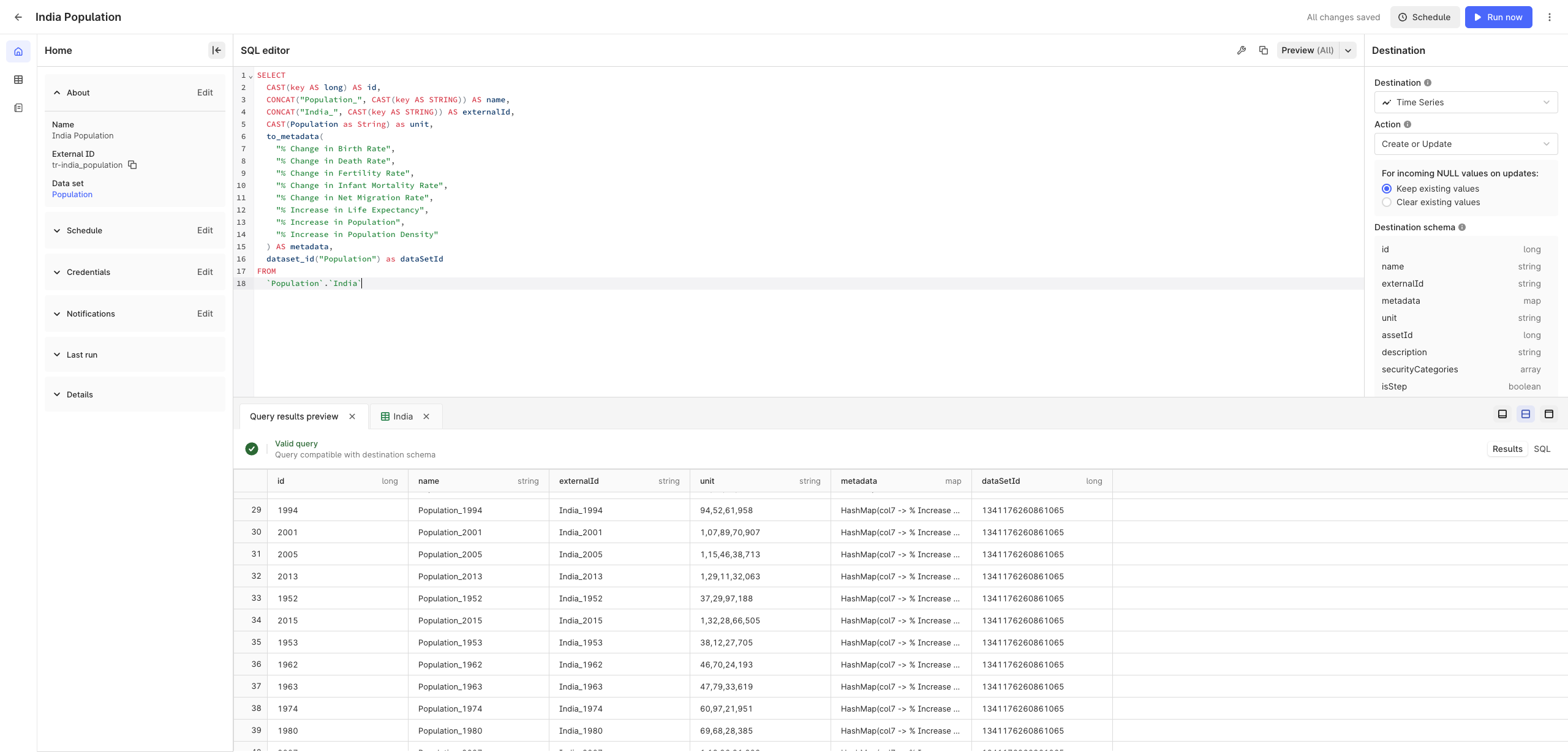Edit the Notifications section
1568x752 pixels.
click(205, 314)
